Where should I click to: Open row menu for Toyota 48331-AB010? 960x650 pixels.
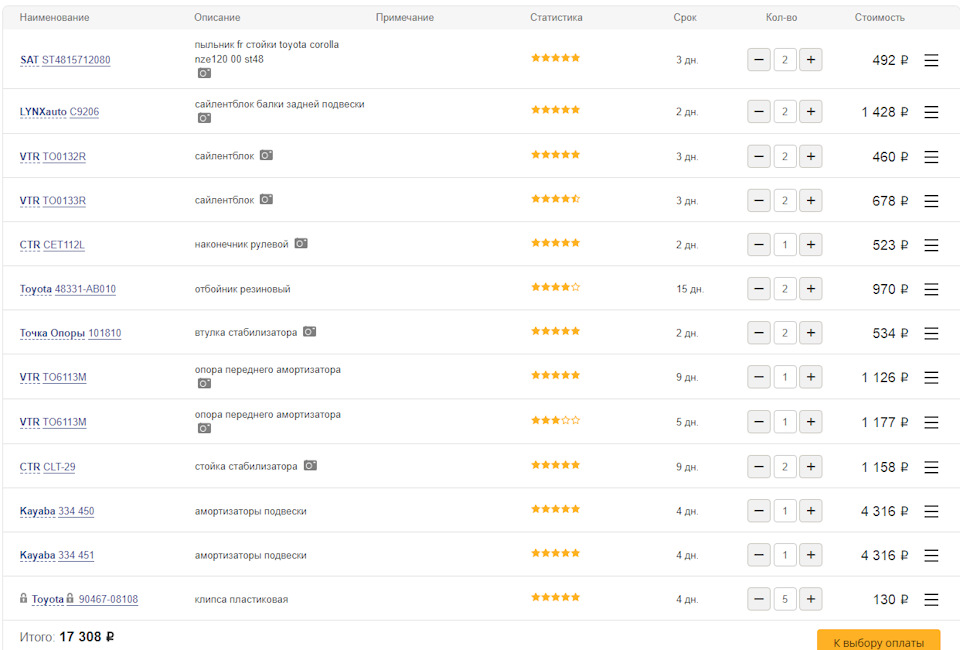coord(931,289)
